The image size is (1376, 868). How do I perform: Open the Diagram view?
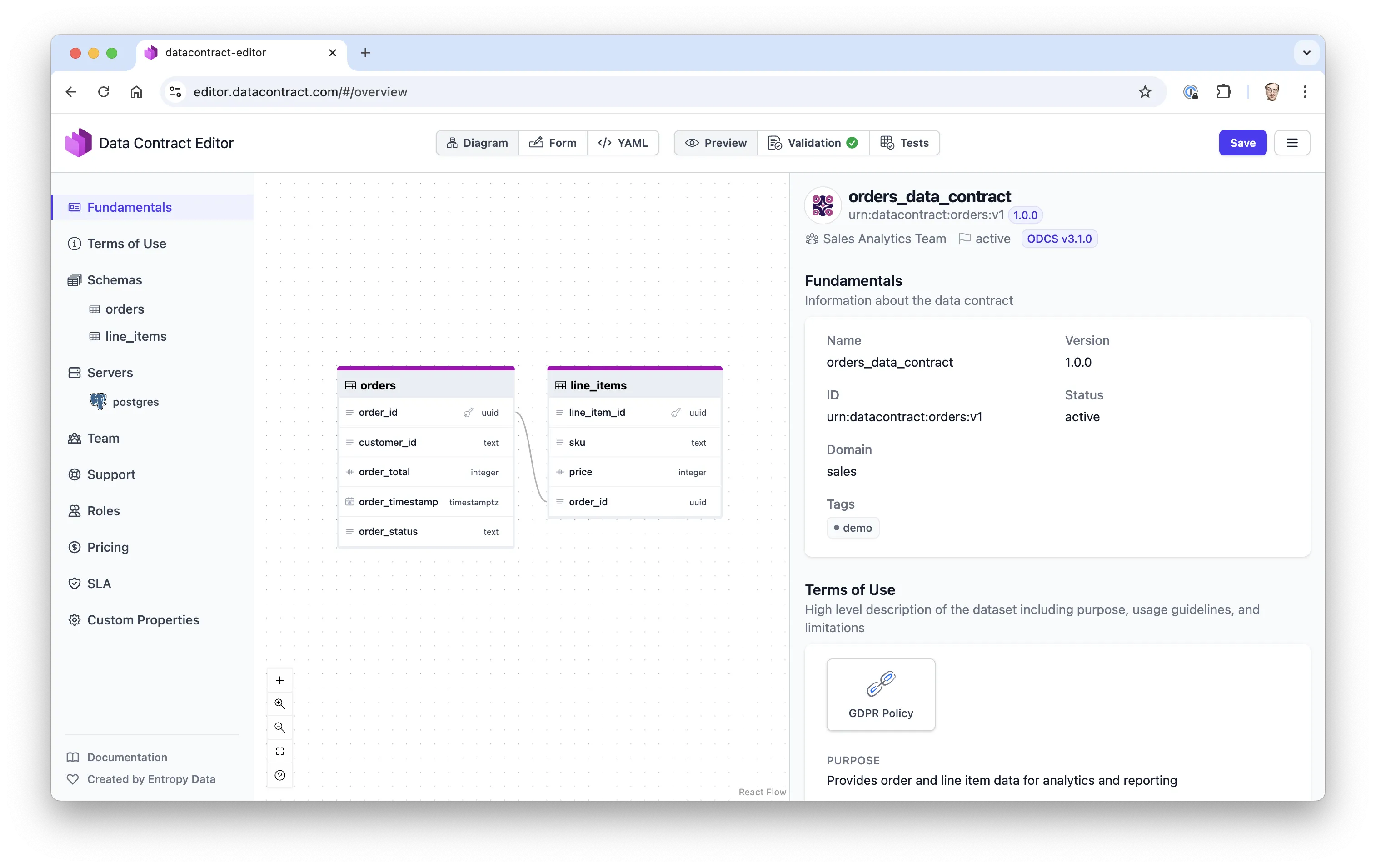click(477, 142)
